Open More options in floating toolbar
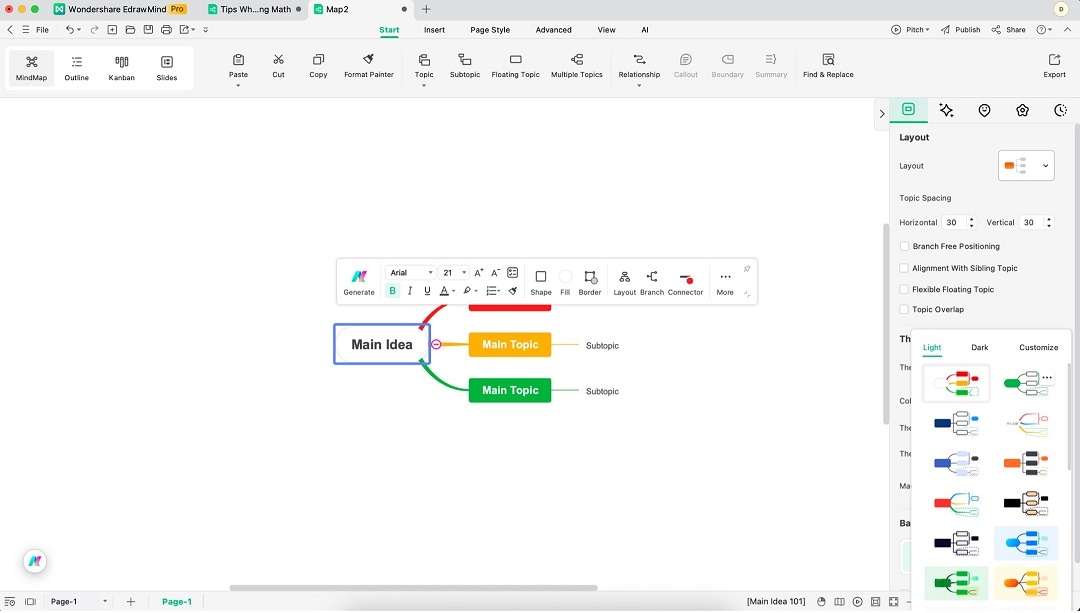 tap(725, 282)
